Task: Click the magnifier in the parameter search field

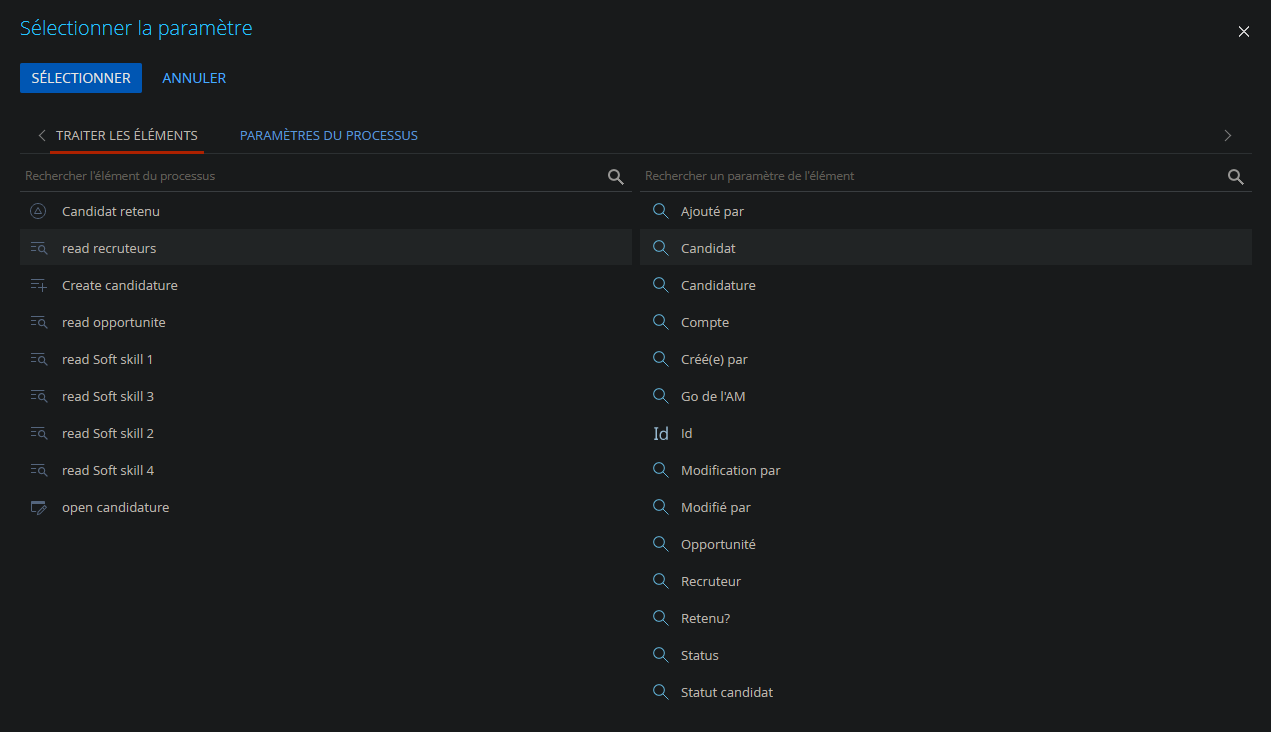Action: coord(1235,176)
